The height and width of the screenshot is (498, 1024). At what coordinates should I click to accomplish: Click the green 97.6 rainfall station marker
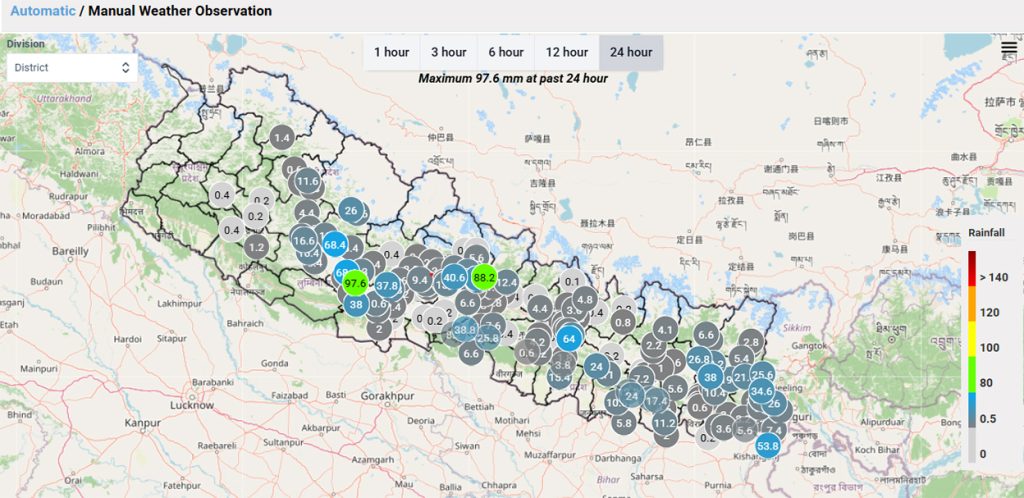pyautogui.click(x=355, y=283)
